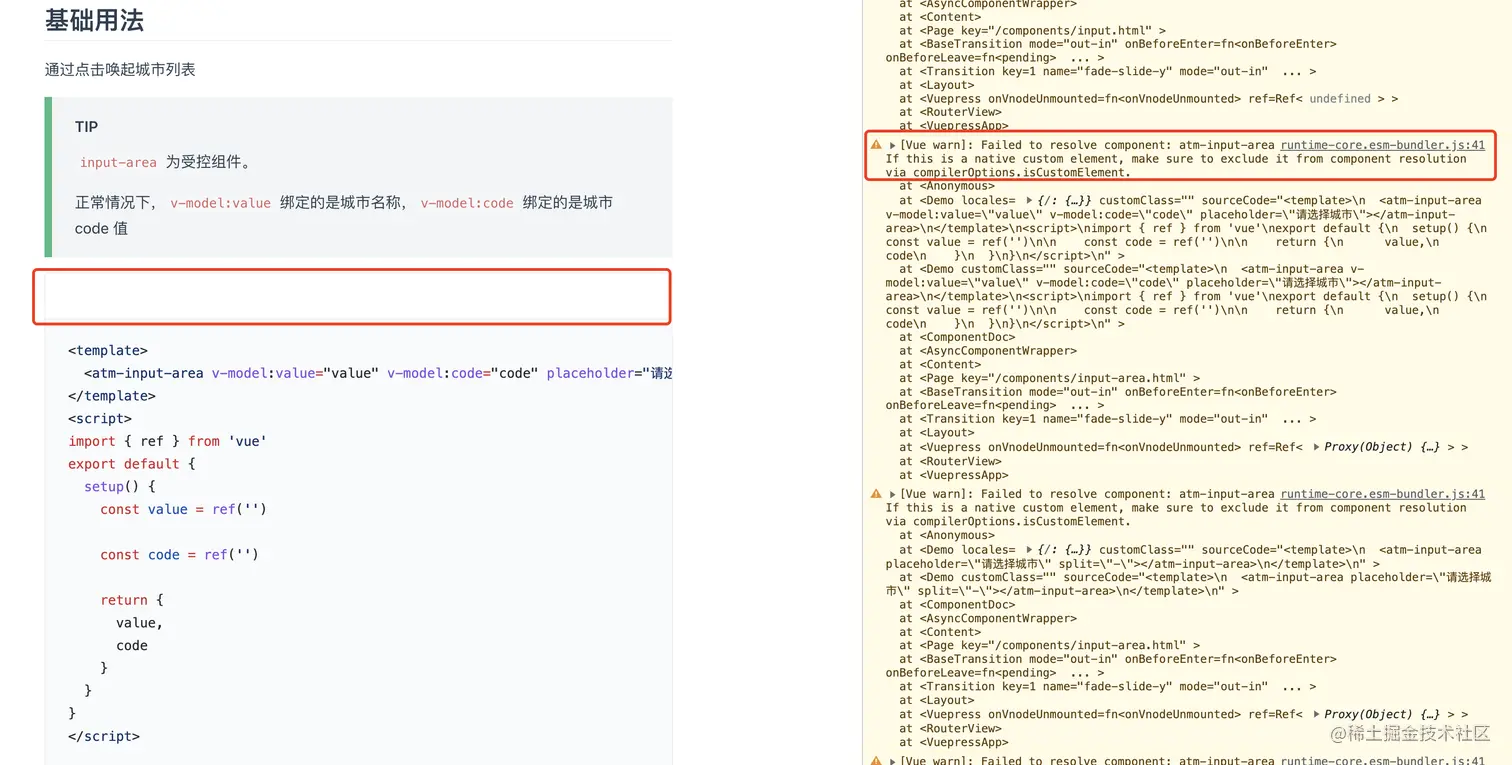Image resolution: width=1512 pixels, height=765 pixels.
Task: Click the const code = ref('') line
Action: click(179, 555)
